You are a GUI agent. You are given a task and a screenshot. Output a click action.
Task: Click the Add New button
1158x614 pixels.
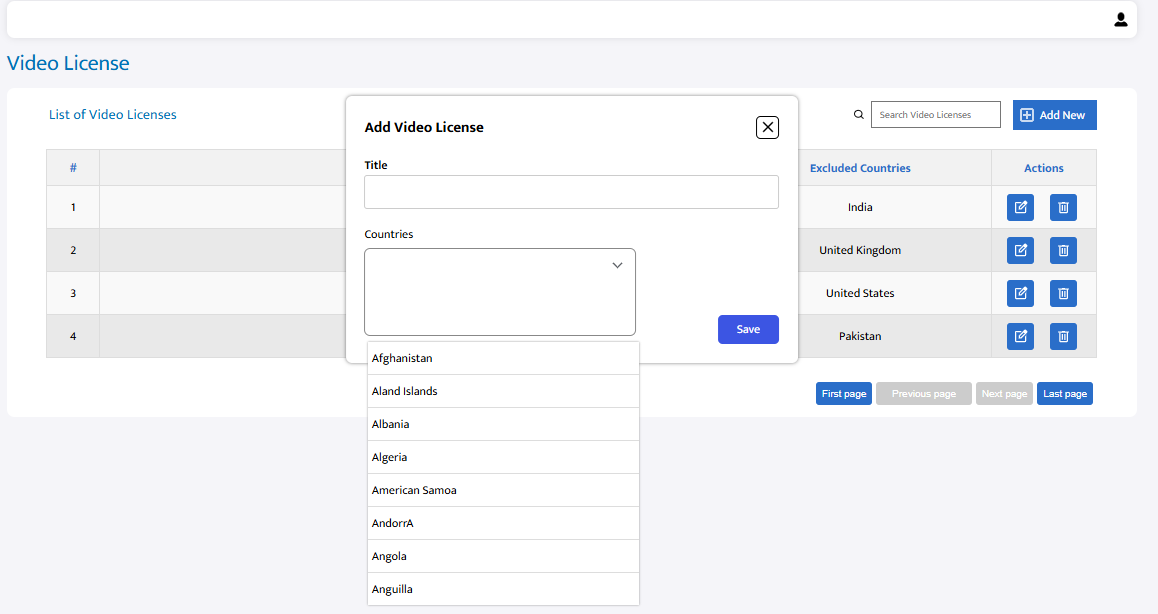1054,115
